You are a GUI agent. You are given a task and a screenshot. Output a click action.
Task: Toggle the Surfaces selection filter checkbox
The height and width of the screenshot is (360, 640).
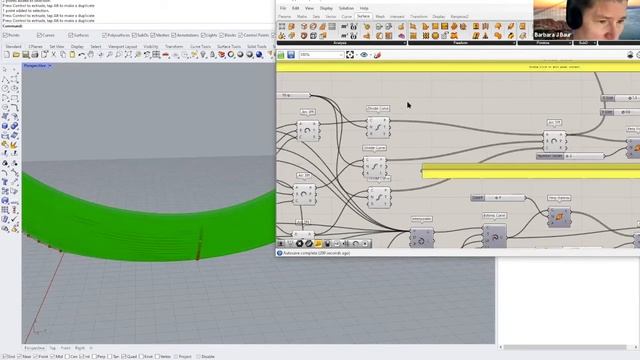tap(71, 36)
